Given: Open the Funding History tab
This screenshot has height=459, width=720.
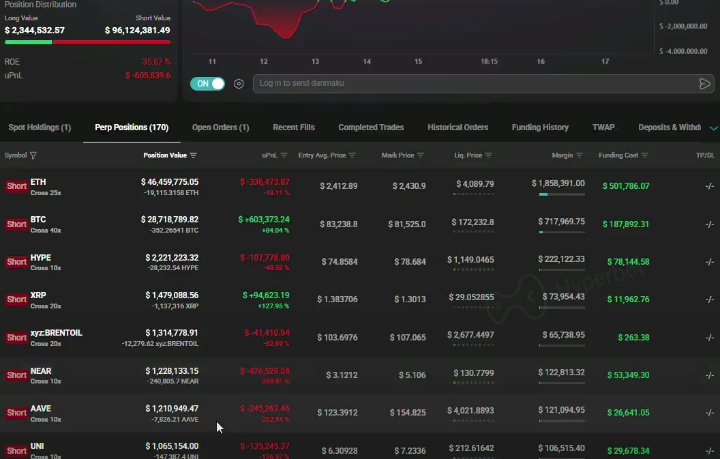Looking at the screenshot, I should pyautogui.click(x=540, y=128).
